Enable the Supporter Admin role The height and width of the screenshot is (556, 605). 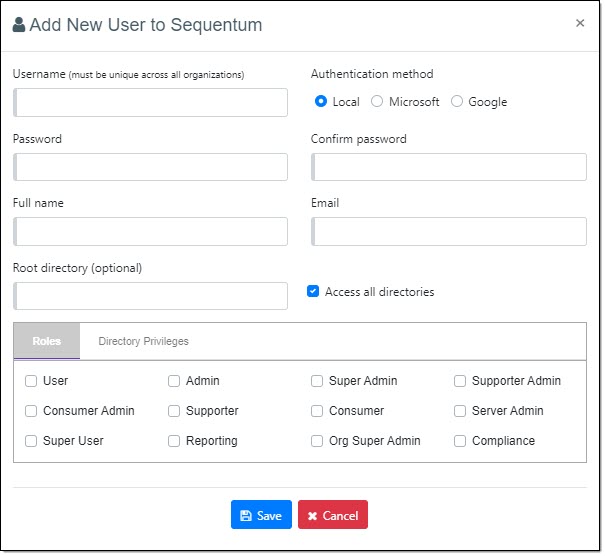[461, 382]
